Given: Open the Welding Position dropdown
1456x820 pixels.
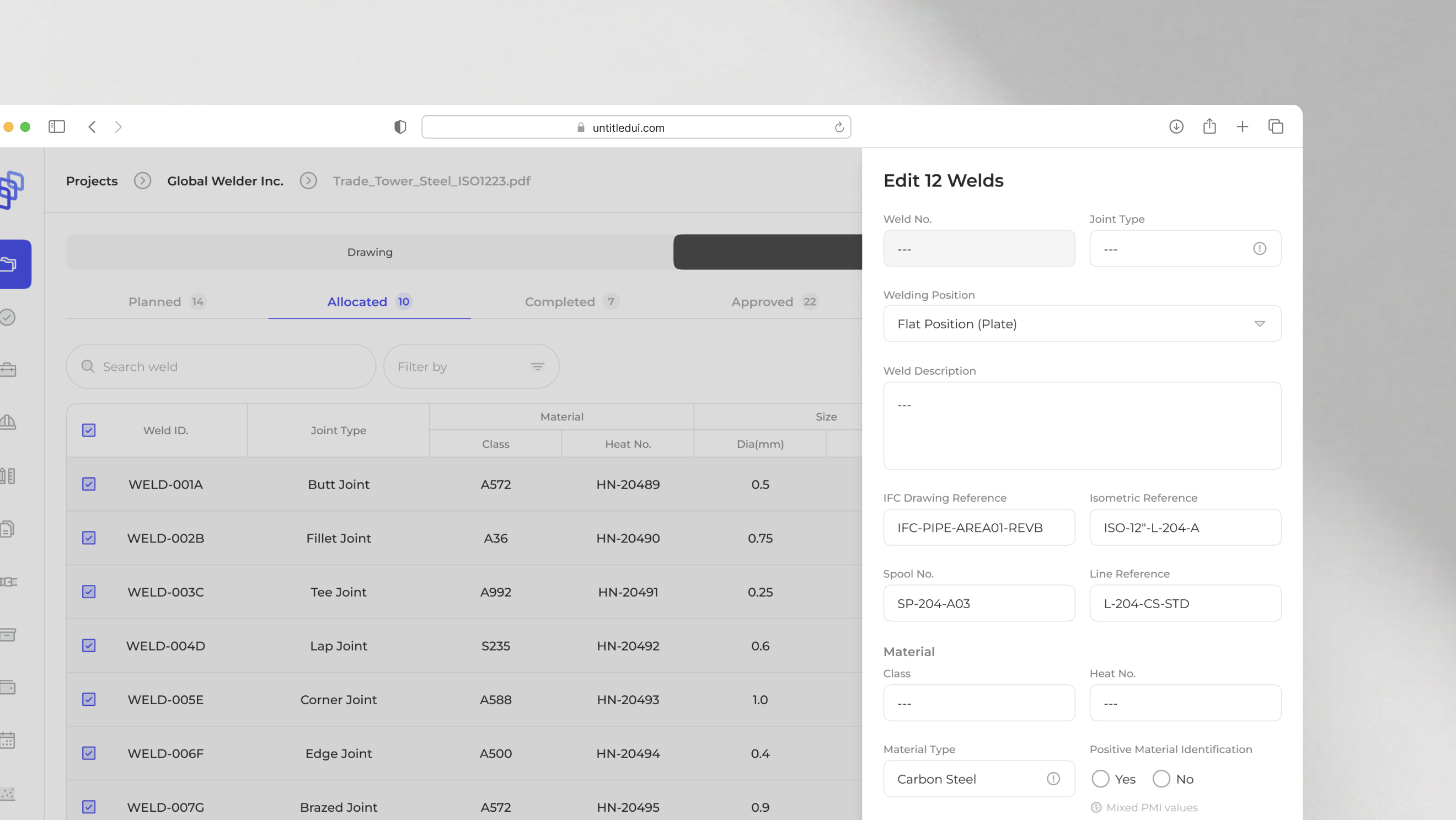Looking at the screenshot, I should [1082, 323].
